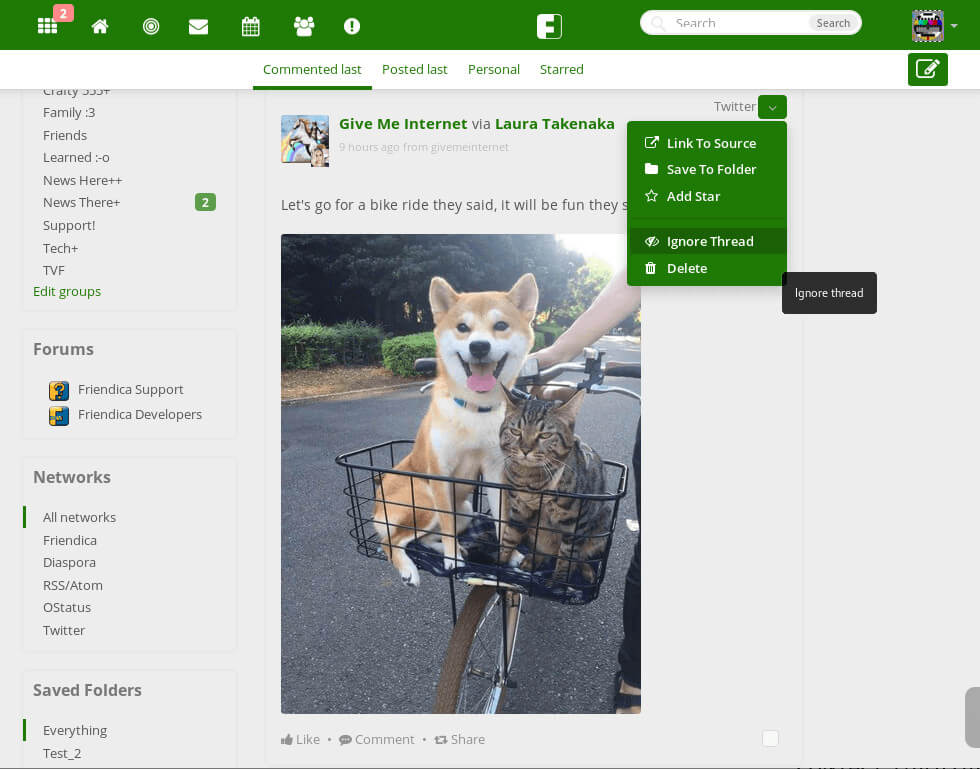Open the contacts people icon

(x=303, y=26)
